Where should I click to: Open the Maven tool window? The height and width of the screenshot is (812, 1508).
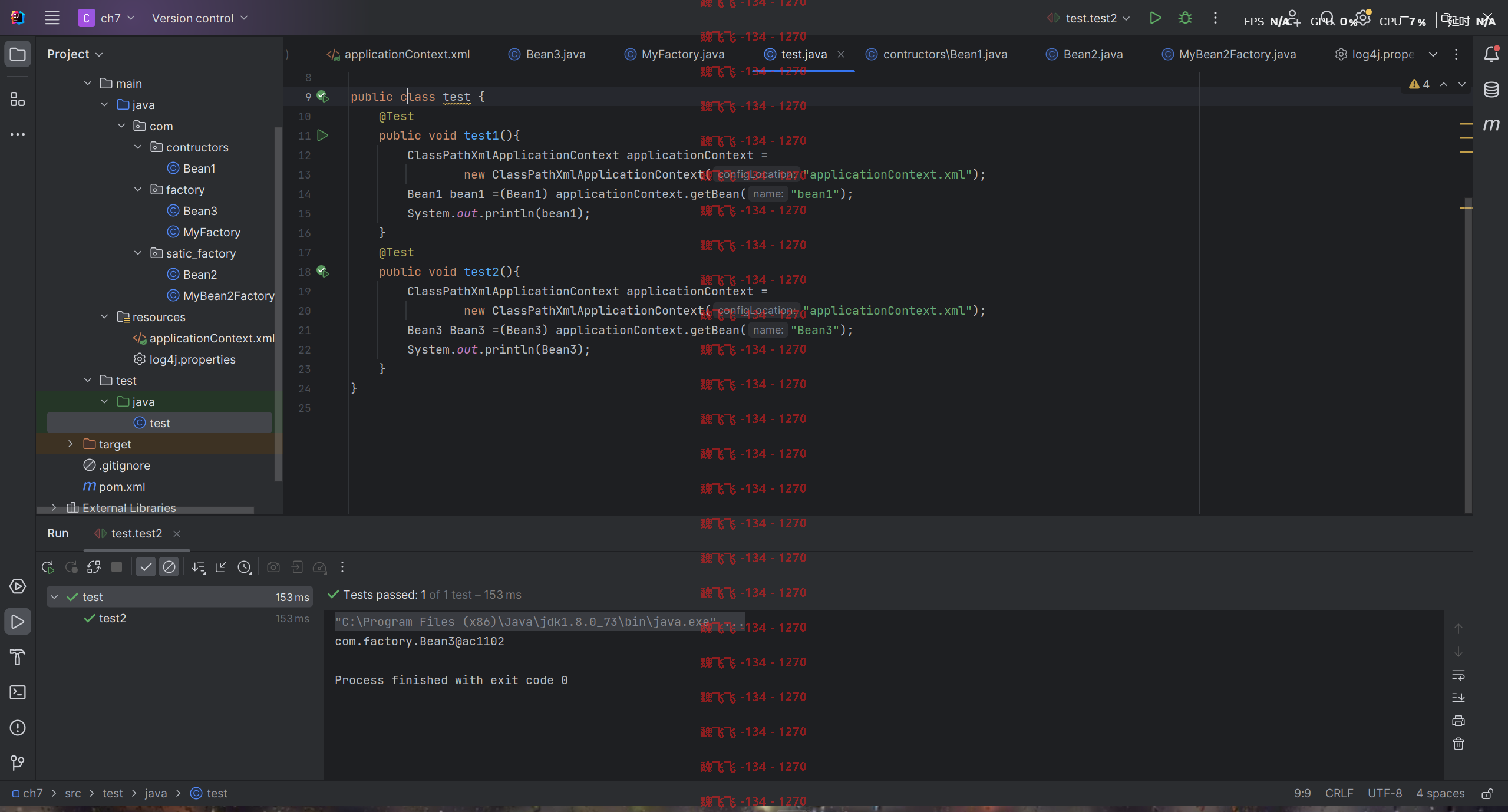[1491, 124]
